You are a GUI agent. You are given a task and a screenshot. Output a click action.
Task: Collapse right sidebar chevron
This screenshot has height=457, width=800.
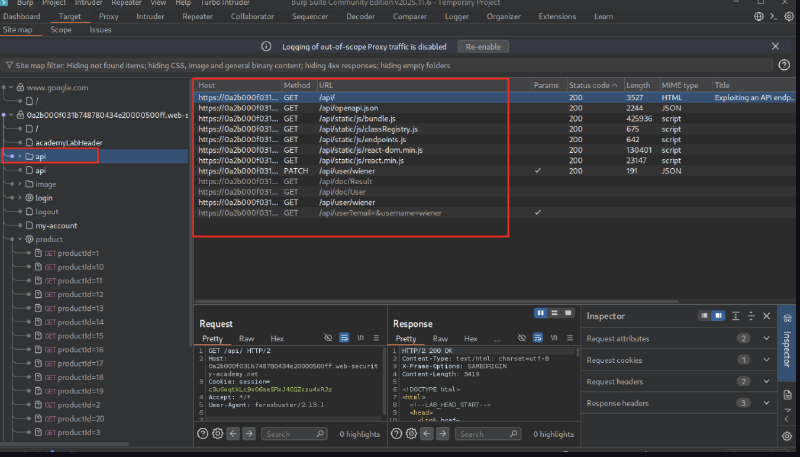click(787, 419)
